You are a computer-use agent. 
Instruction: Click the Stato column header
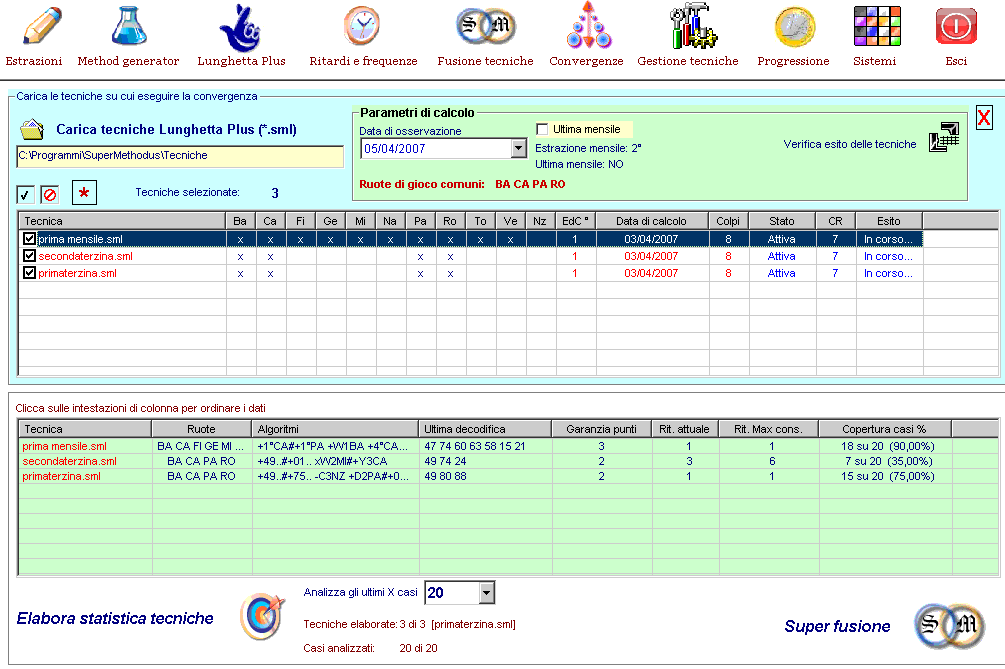782,221
